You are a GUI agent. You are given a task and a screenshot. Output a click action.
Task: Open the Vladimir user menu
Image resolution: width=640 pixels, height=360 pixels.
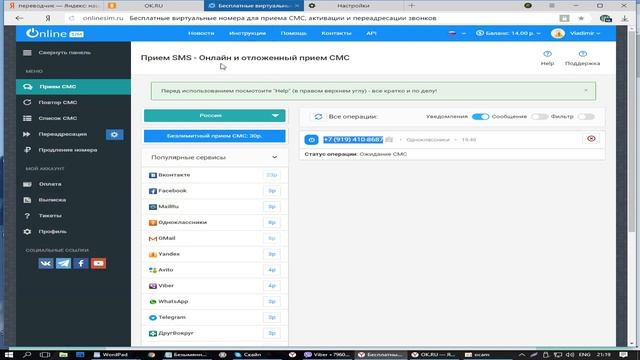pyautogui.click(x=576, y=33)
